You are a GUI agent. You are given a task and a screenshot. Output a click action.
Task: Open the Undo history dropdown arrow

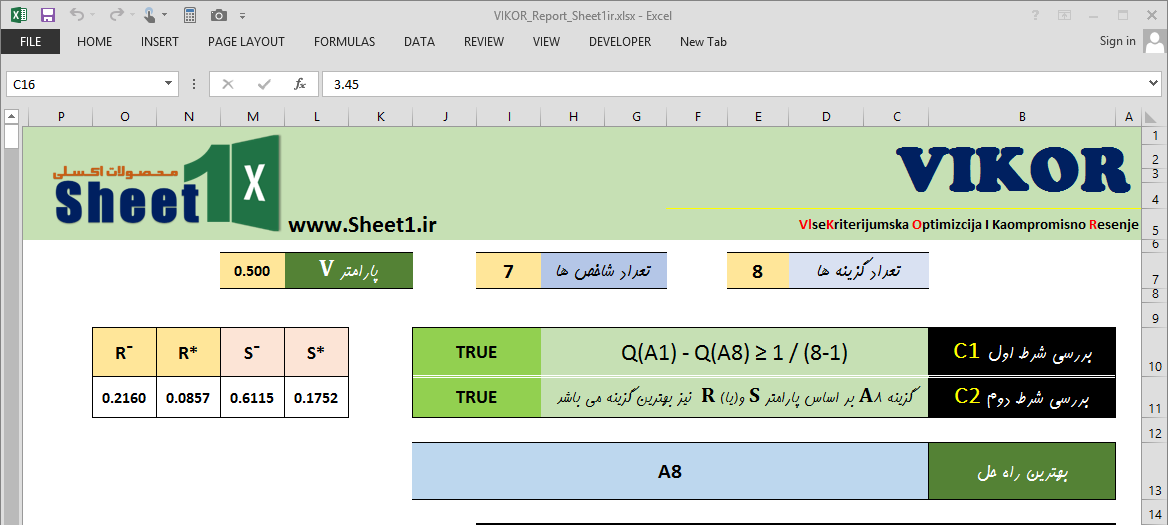click(x=92, y=15)
